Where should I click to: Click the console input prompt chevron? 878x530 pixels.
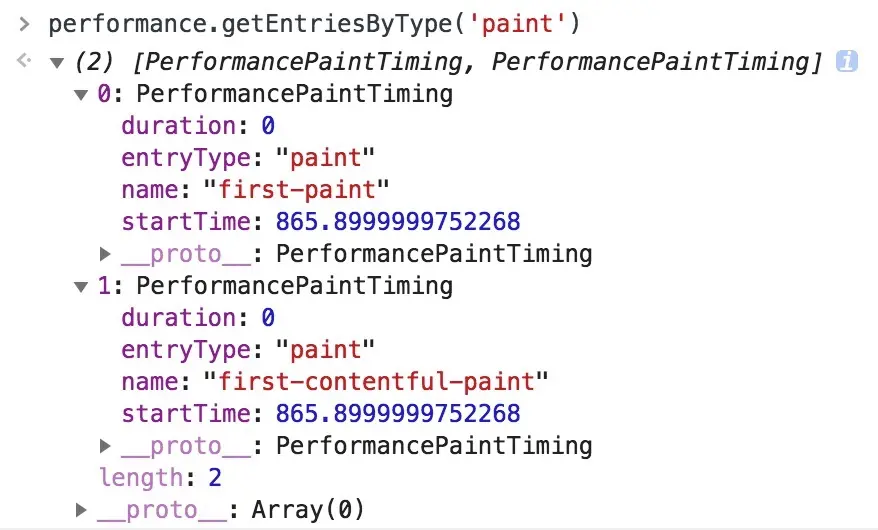pyautogui.click(x=24, y=24)
